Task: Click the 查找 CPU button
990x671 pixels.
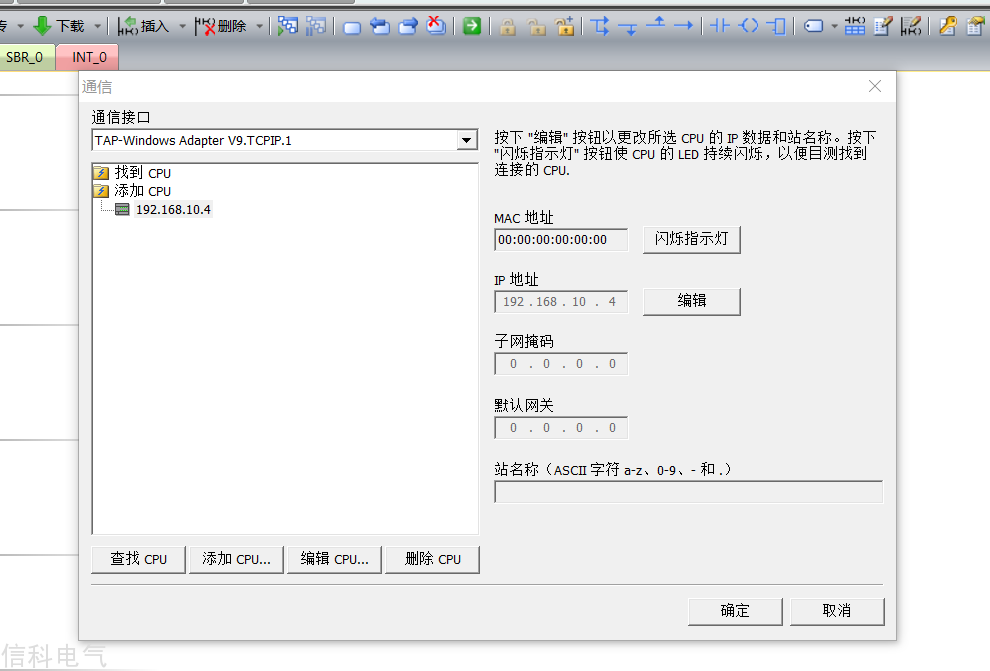Action: (x=138, y=559)
